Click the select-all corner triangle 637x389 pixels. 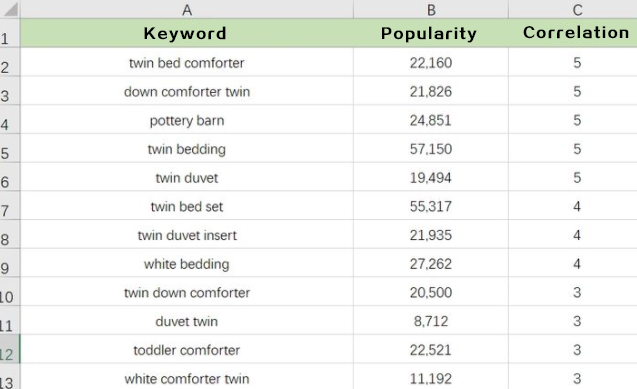11,9
